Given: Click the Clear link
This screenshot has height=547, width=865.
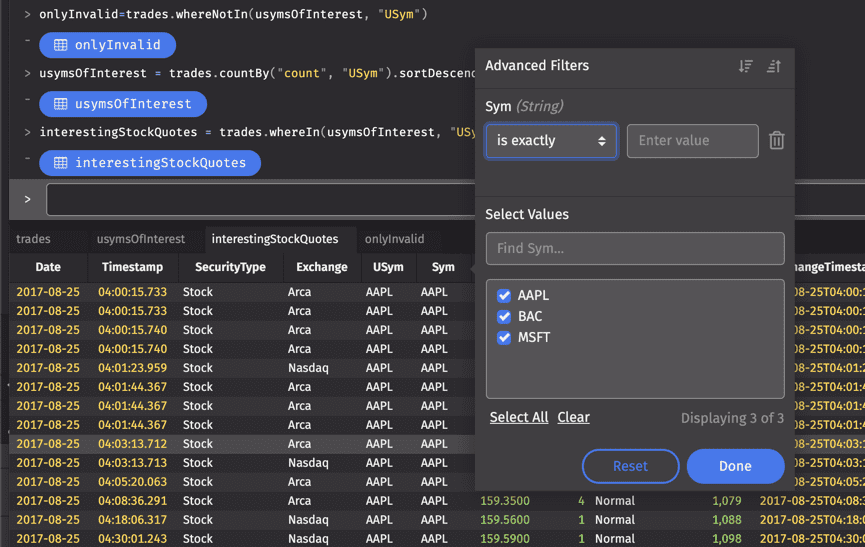Looking at the screenshot, I should tap(573, 418).
